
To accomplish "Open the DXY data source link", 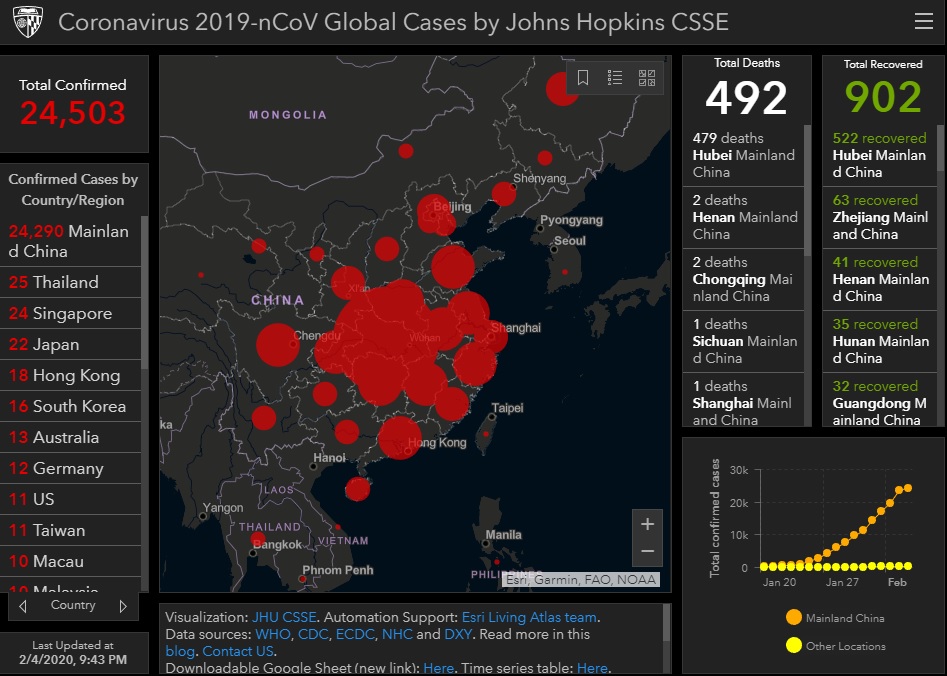I will coord(458,634).
